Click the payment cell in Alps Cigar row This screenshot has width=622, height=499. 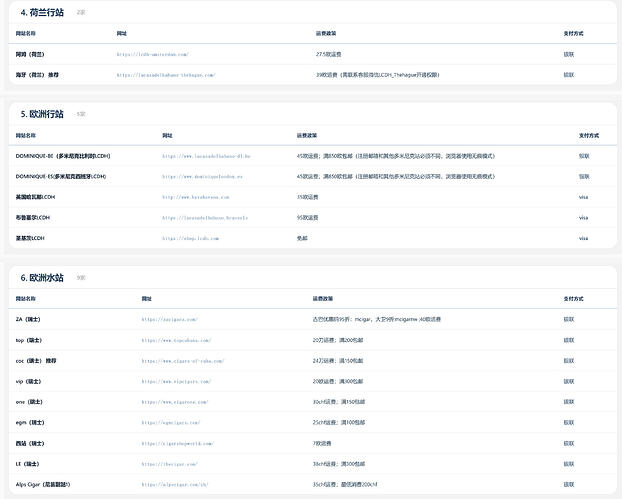(569, 485)
